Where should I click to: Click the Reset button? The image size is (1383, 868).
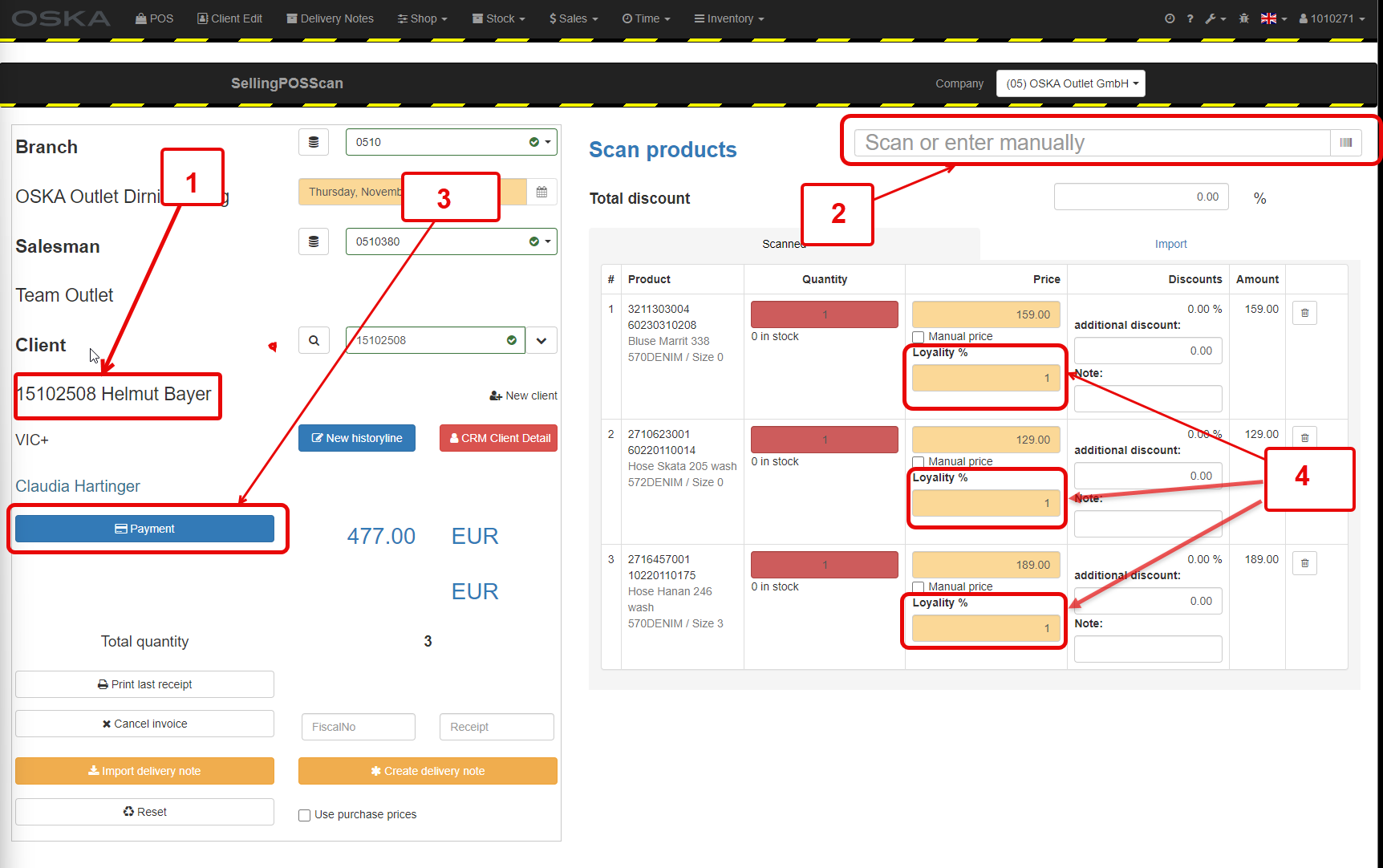[144, 812]
